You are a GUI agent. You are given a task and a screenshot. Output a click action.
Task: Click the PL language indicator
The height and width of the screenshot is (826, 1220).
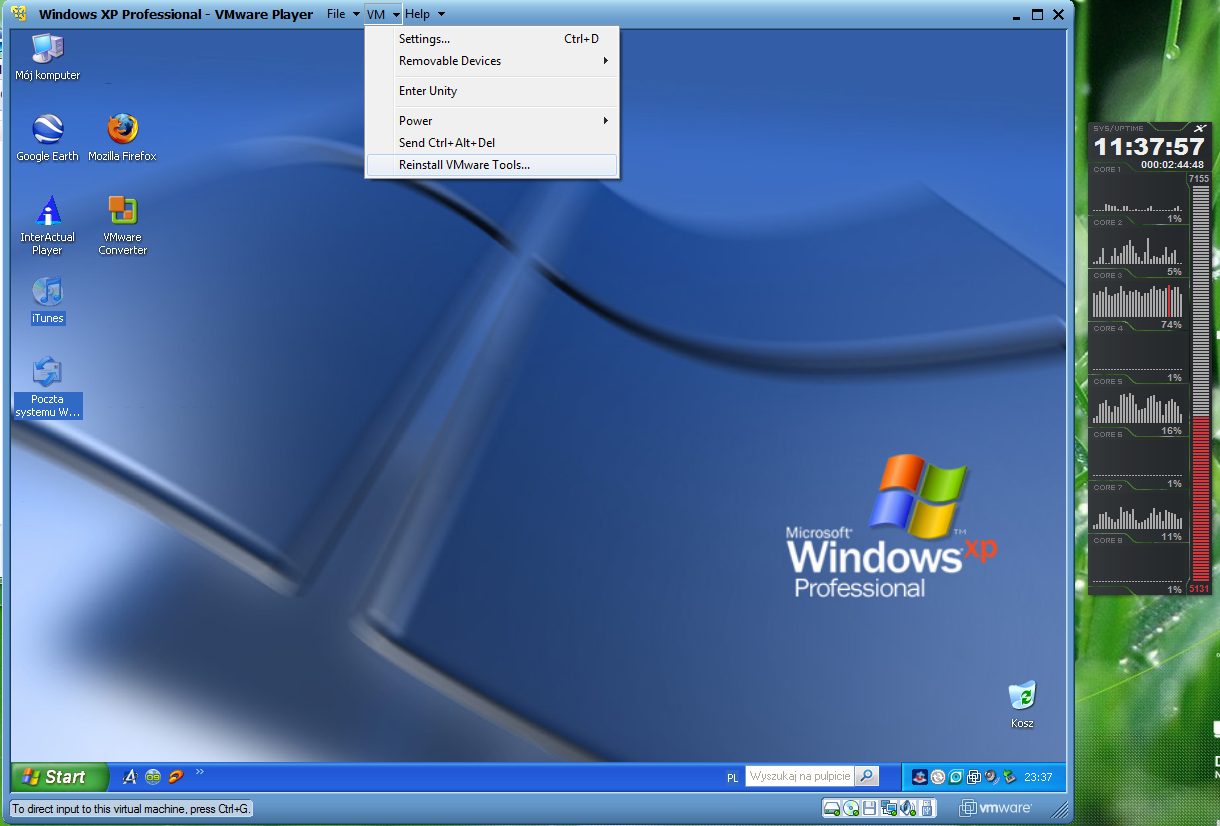[732, 777]
